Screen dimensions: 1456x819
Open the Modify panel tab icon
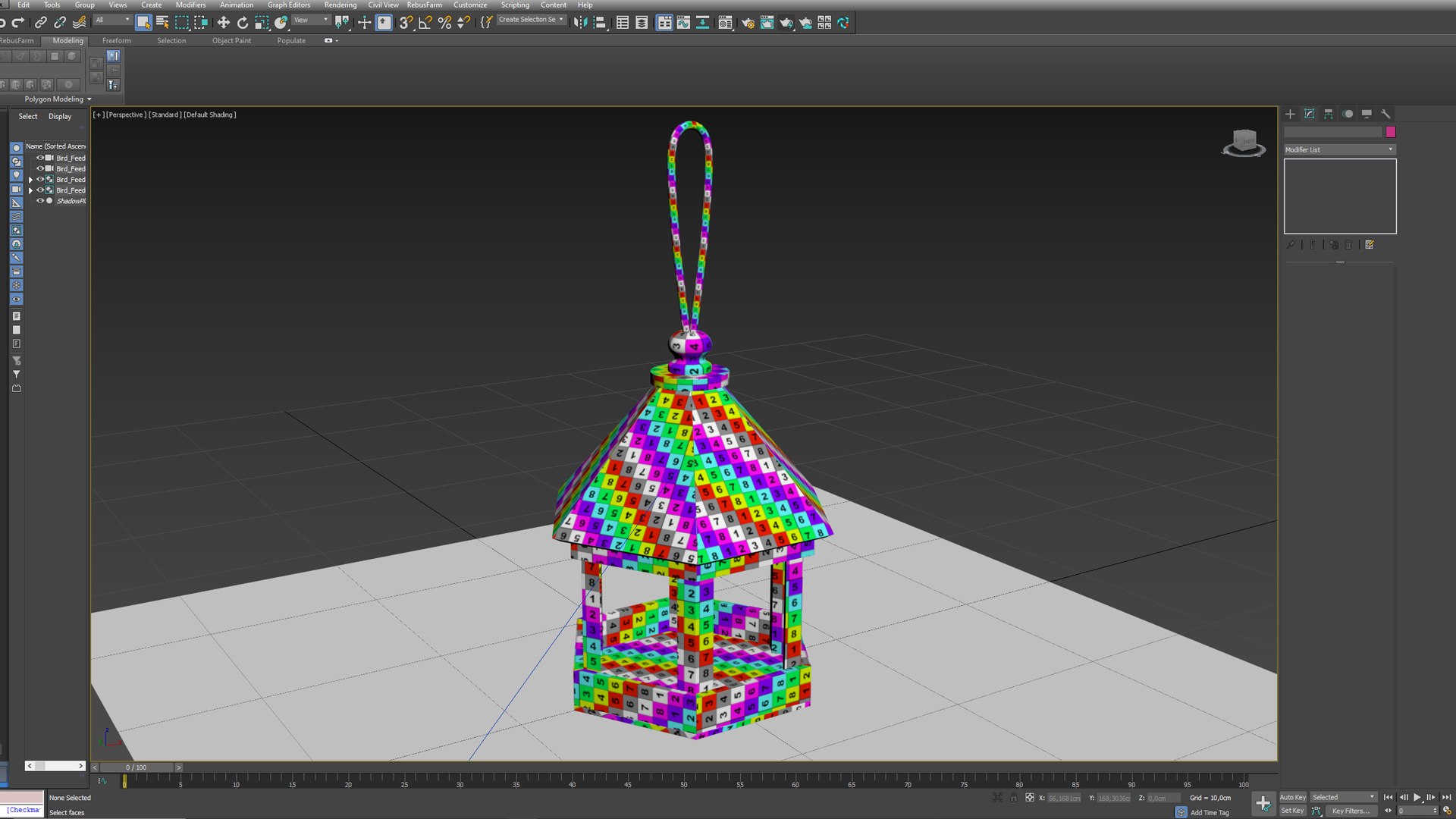click(x=1310, y=114)
